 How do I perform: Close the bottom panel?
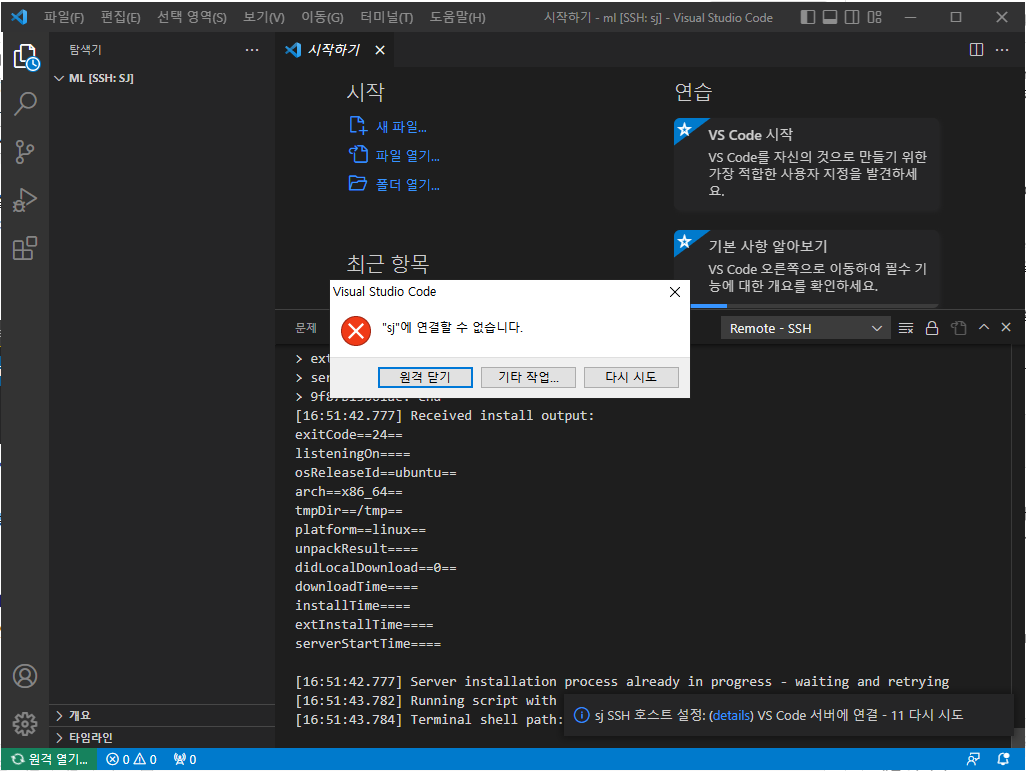click(x=1006, y=327)
